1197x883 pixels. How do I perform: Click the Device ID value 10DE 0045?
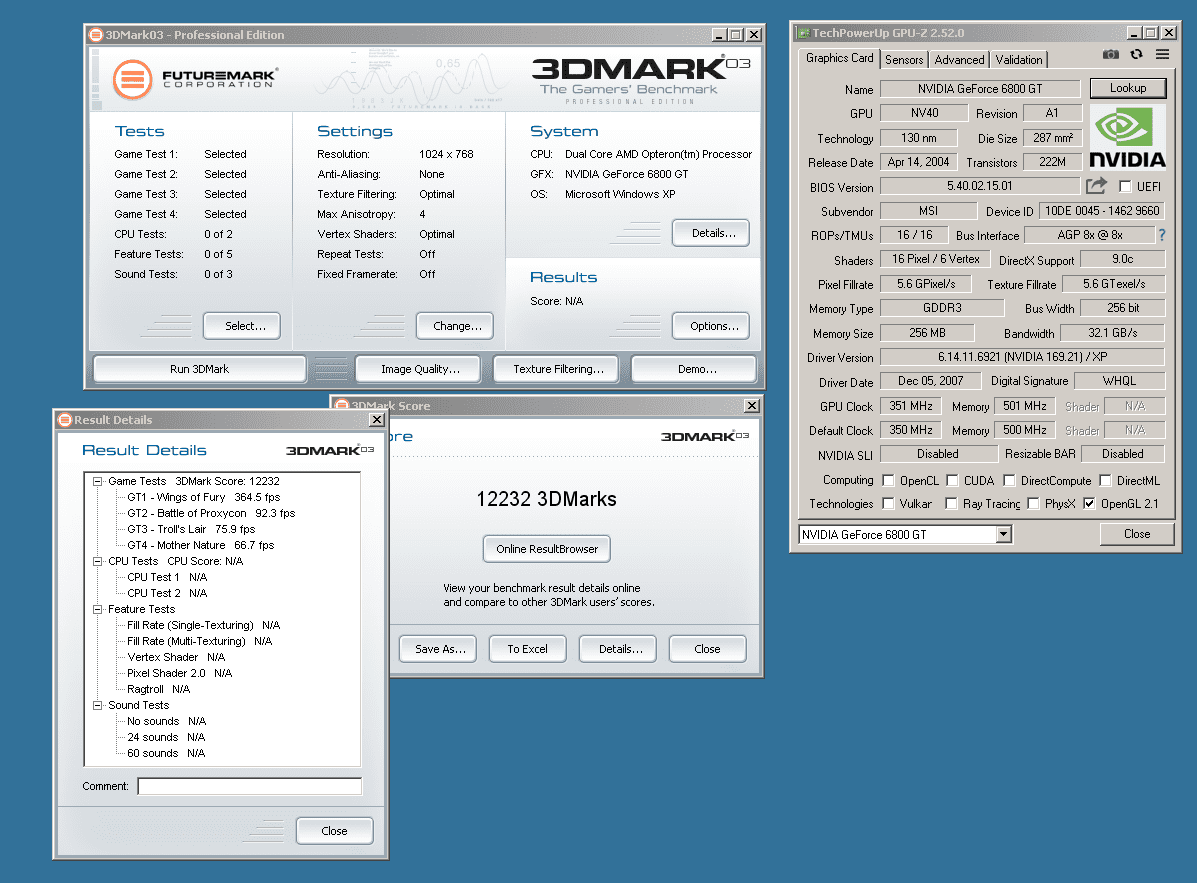1102,211
